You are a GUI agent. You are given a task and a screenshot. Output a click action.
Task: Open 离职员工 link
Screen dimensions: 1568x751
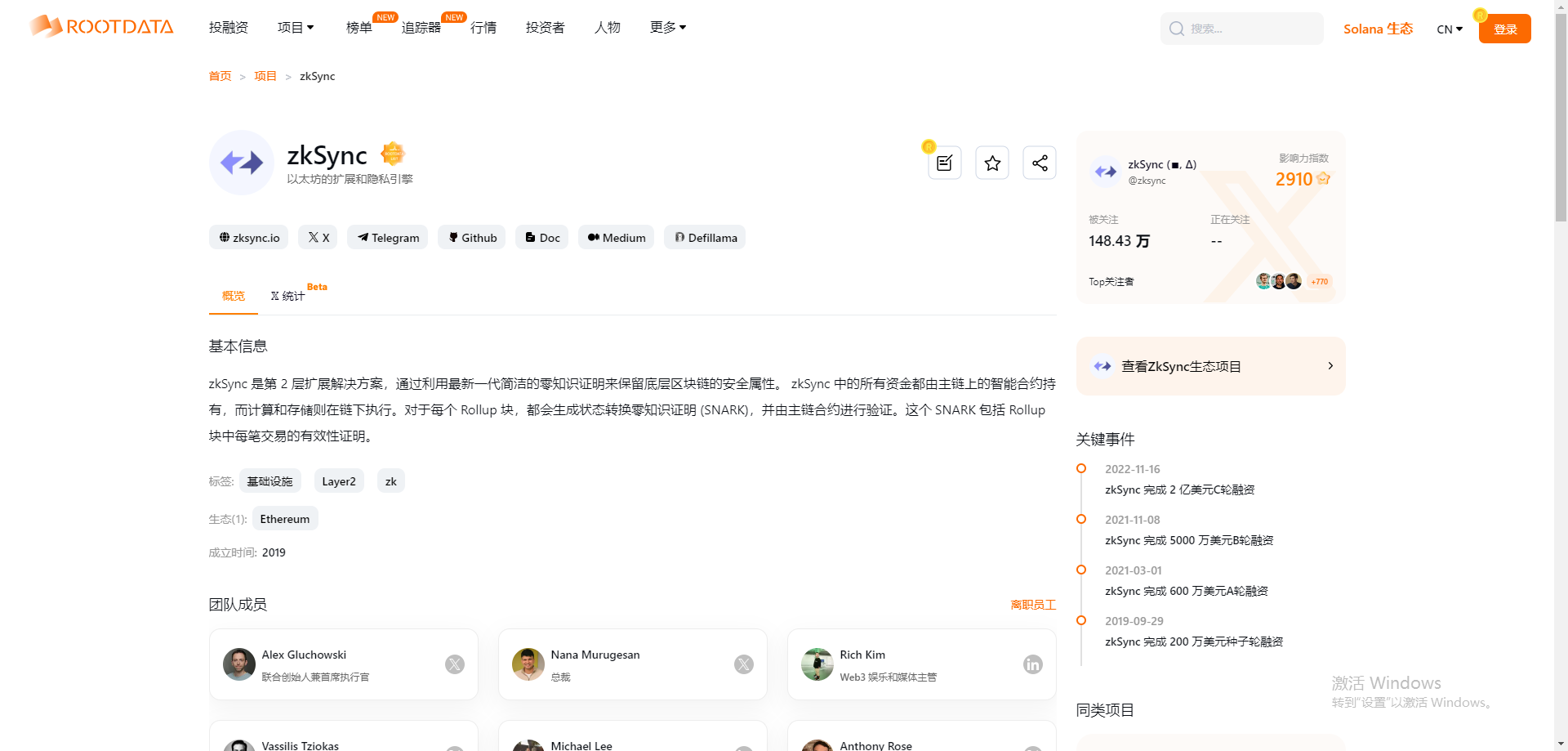coord(1033,605)
